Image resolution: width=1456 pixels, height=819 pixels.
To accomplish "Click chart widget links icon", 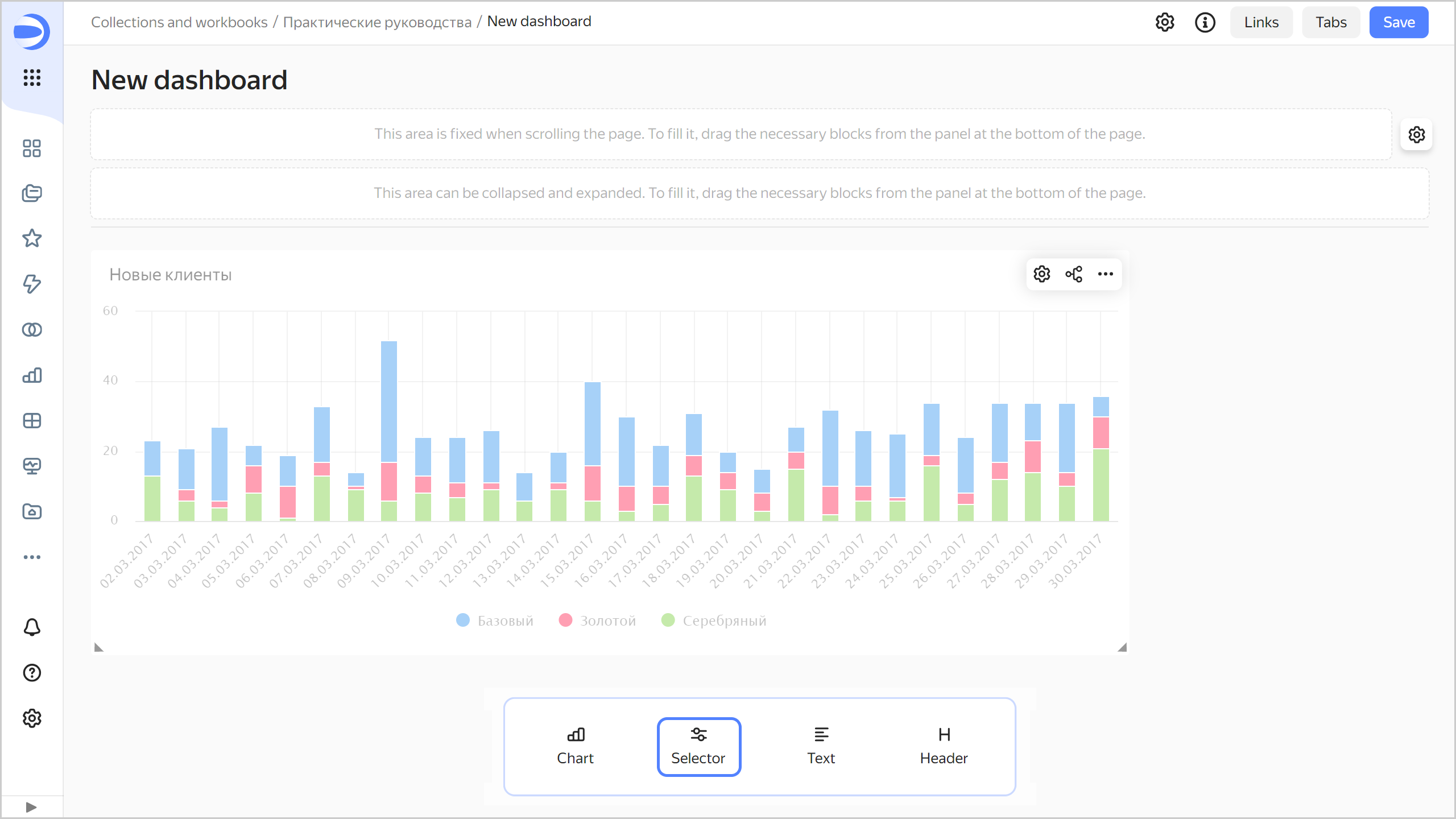I will coord(1074,274).
